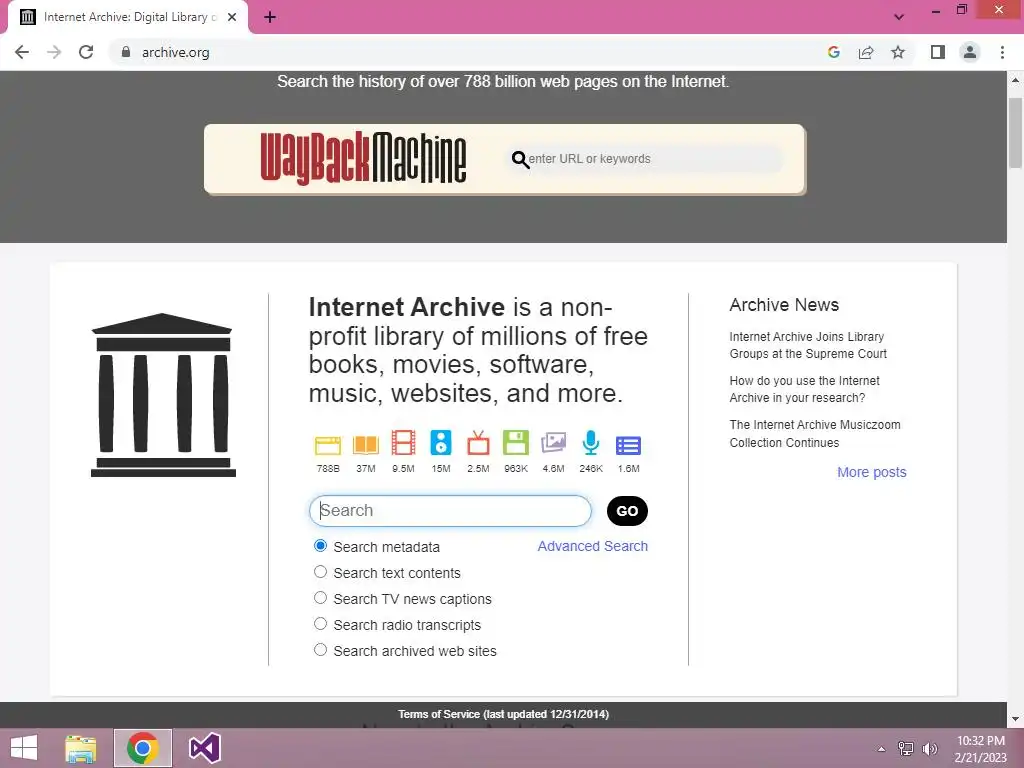Viewport: 1024px width, 768px height.
Task: Open the images icon labeled 4.6M
Action: point(553,443)
